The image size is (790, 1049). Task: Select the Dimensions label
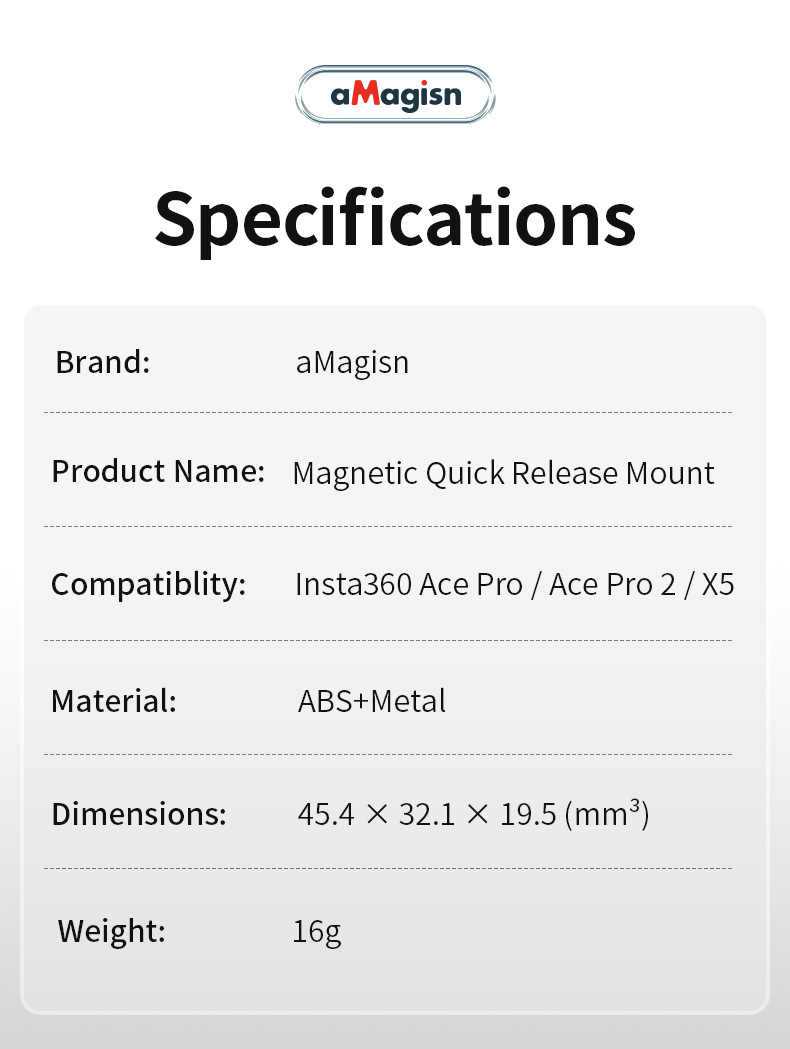click(139, 814)
